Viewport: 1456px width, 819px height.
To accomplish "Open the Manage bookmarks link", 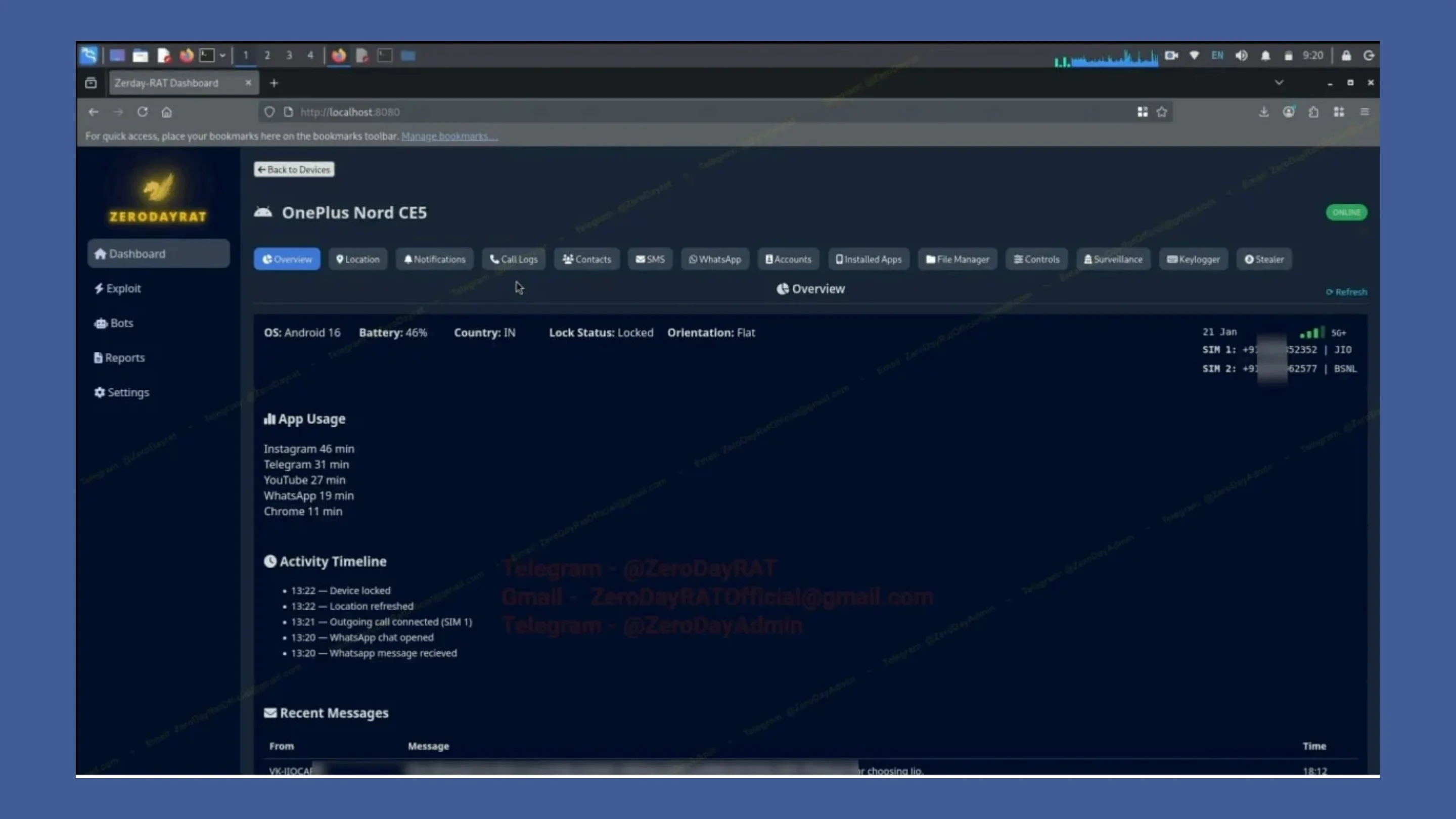I will 448,135.
